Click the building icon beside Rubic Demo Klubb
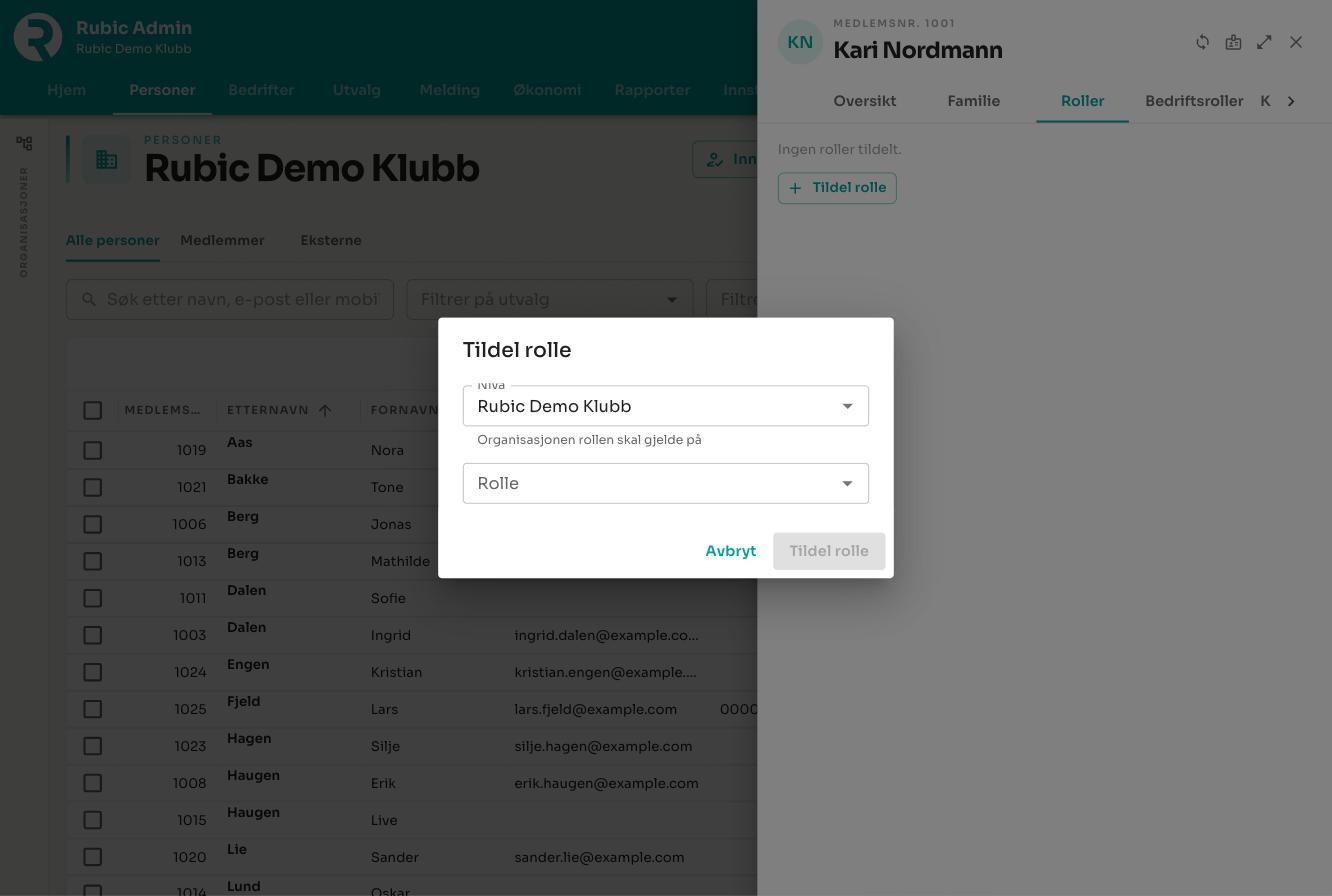 [107, 159]
